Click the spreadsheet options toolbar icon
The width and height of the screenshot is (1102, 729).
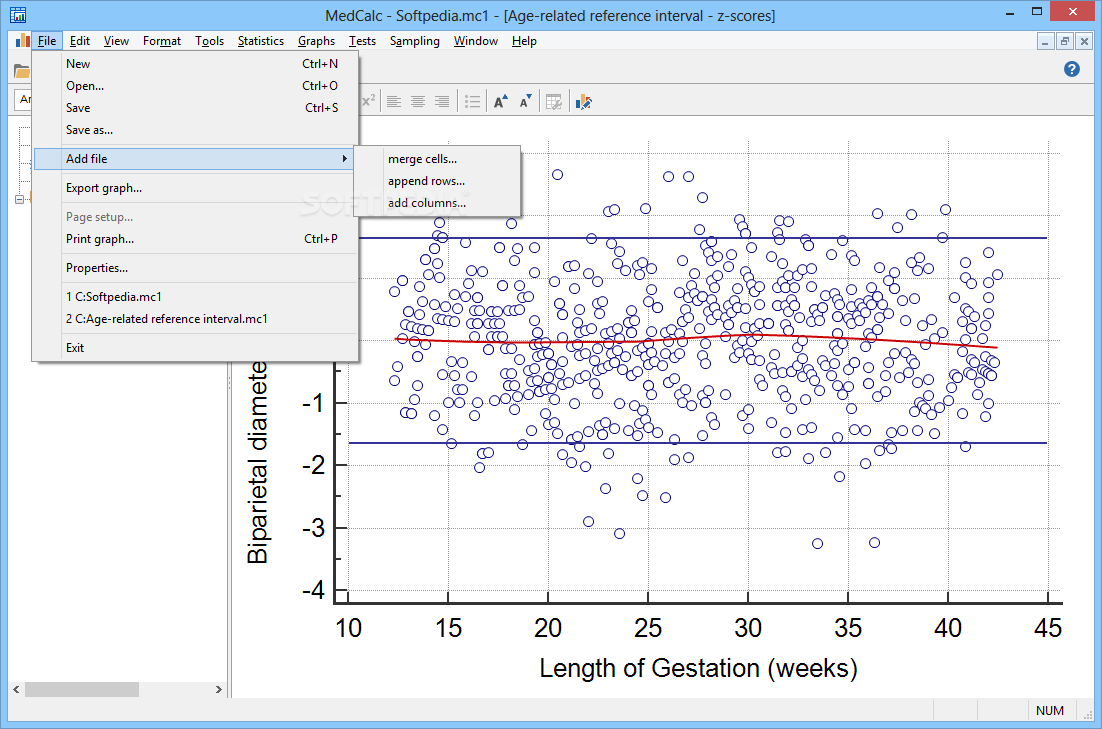(553, 100)
